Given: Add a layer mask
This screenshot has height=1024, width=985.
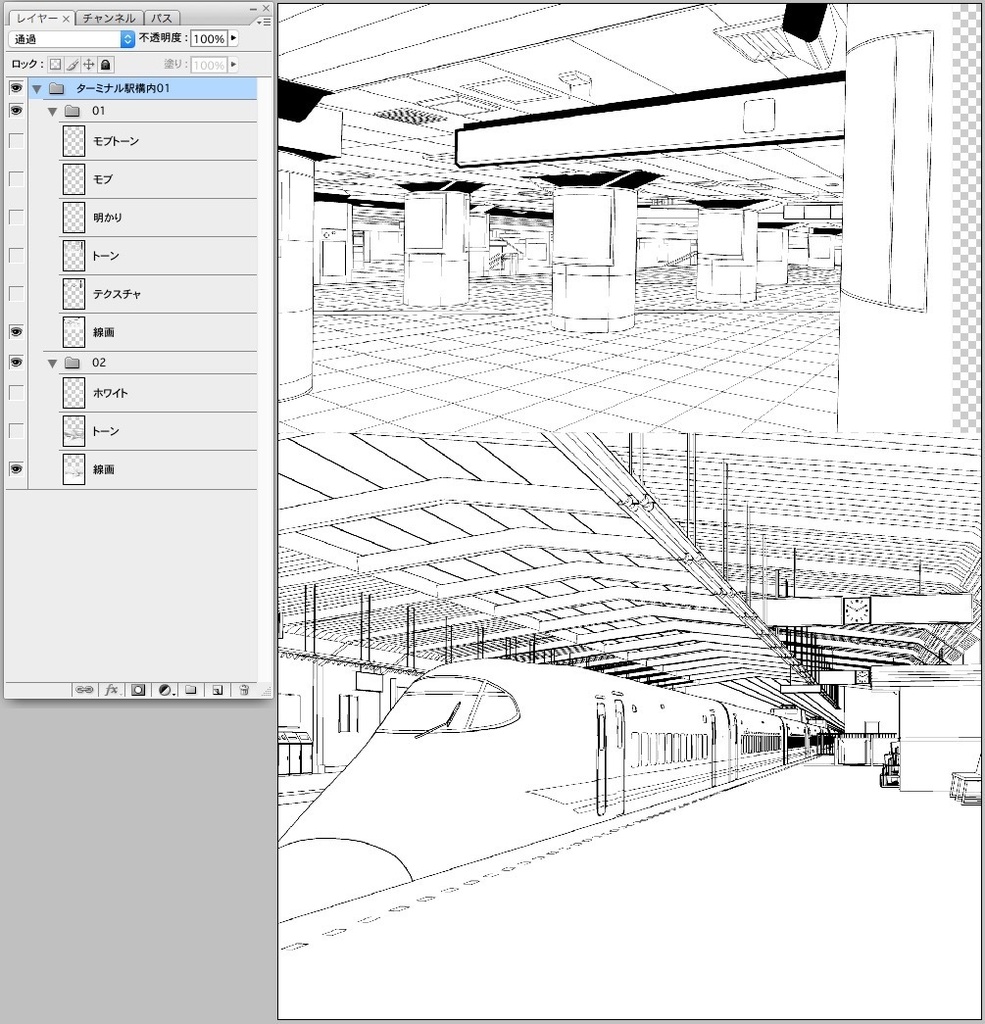Looking at the screenshot, I should pos(137,689).
